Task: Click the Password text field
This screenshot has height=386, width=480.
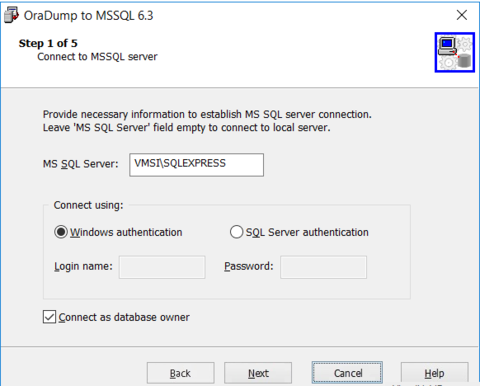Action: click(x=323, y=267)
